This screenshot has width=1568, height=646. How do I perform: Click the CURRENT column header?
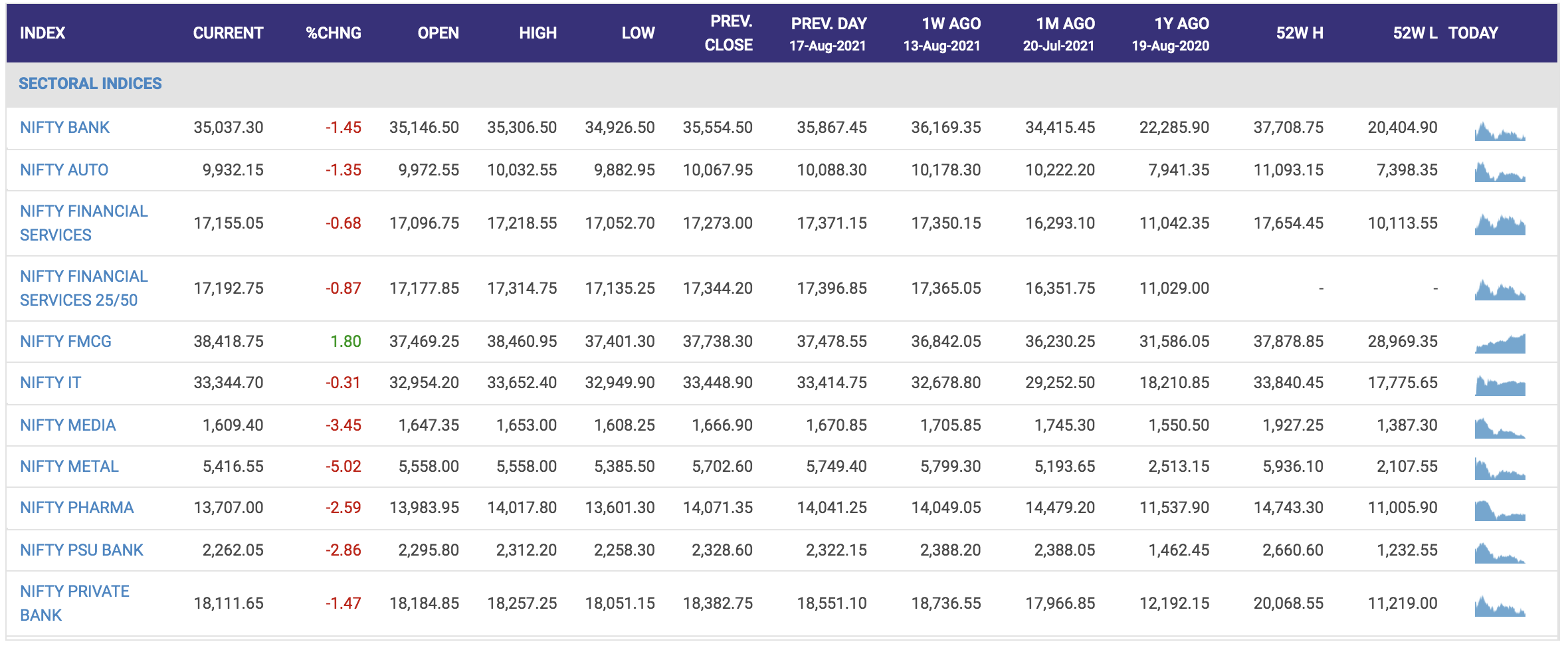click(x=228, y=33)
